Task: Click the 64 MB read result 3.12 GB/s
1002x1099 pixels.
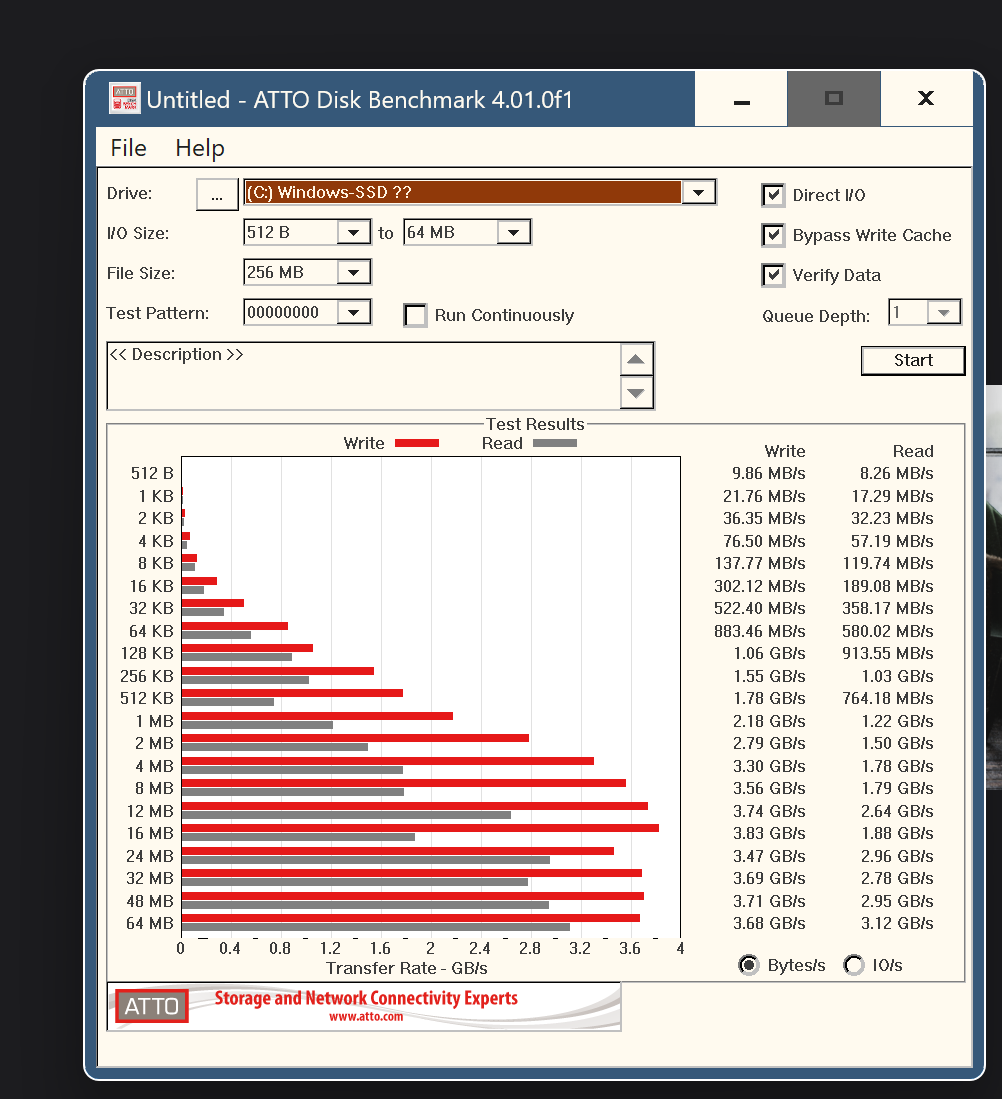Action: (897, 924)
